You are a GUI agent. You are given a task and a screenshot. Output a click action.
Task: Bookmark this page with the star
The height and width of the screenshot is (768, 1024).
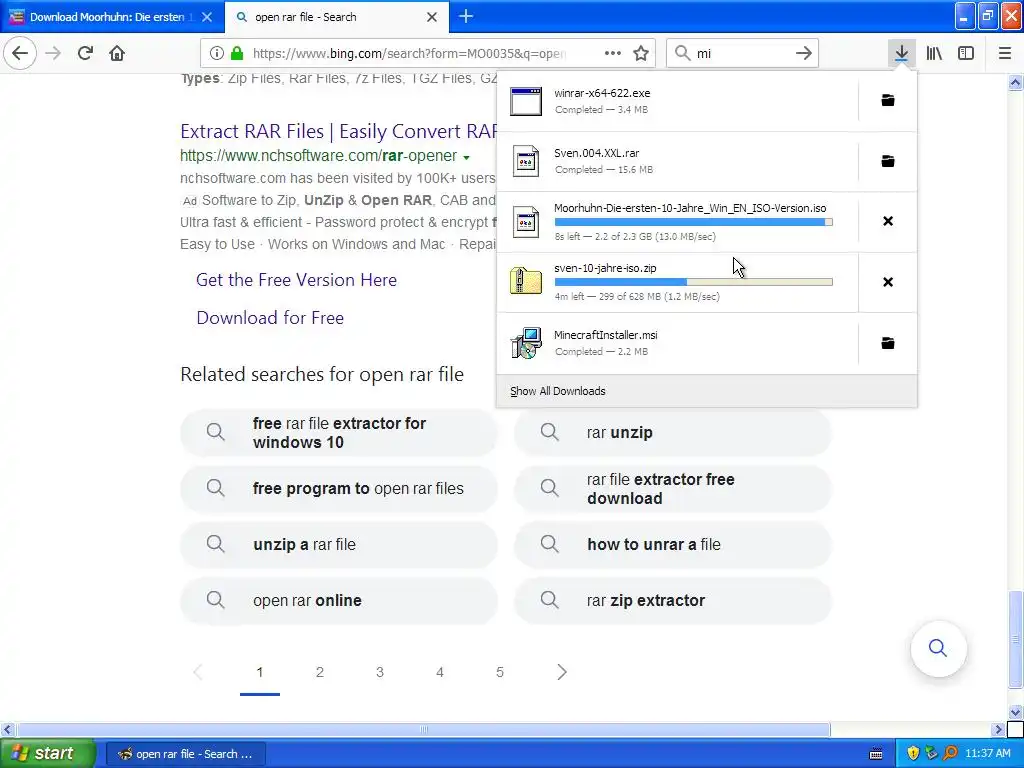[641, 53]
